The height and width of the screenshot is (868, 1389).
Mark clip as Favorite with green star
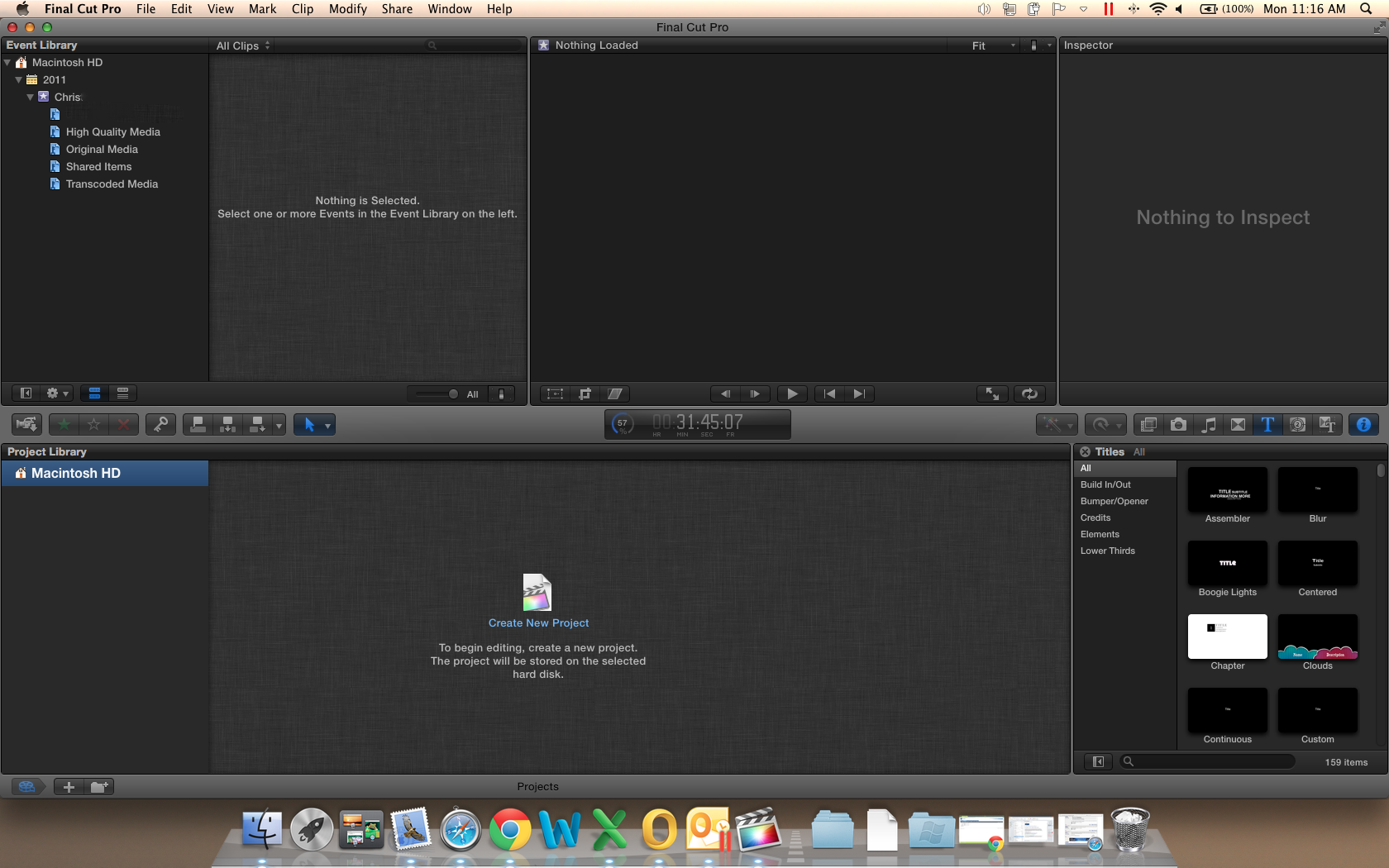[x=64, y=424]
